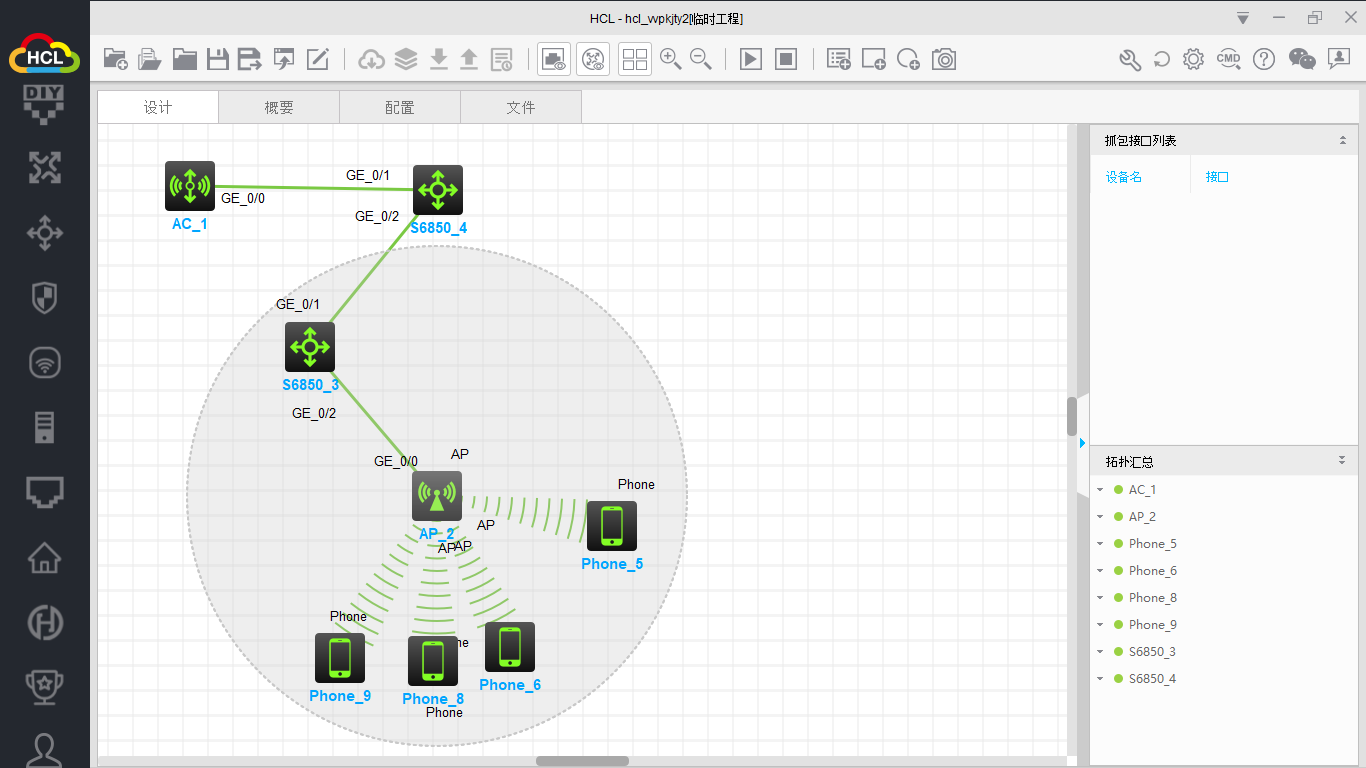Expand the AC_1 entry in topology summary
The width and height of the screenshot is (1366, 768).
1101,490
